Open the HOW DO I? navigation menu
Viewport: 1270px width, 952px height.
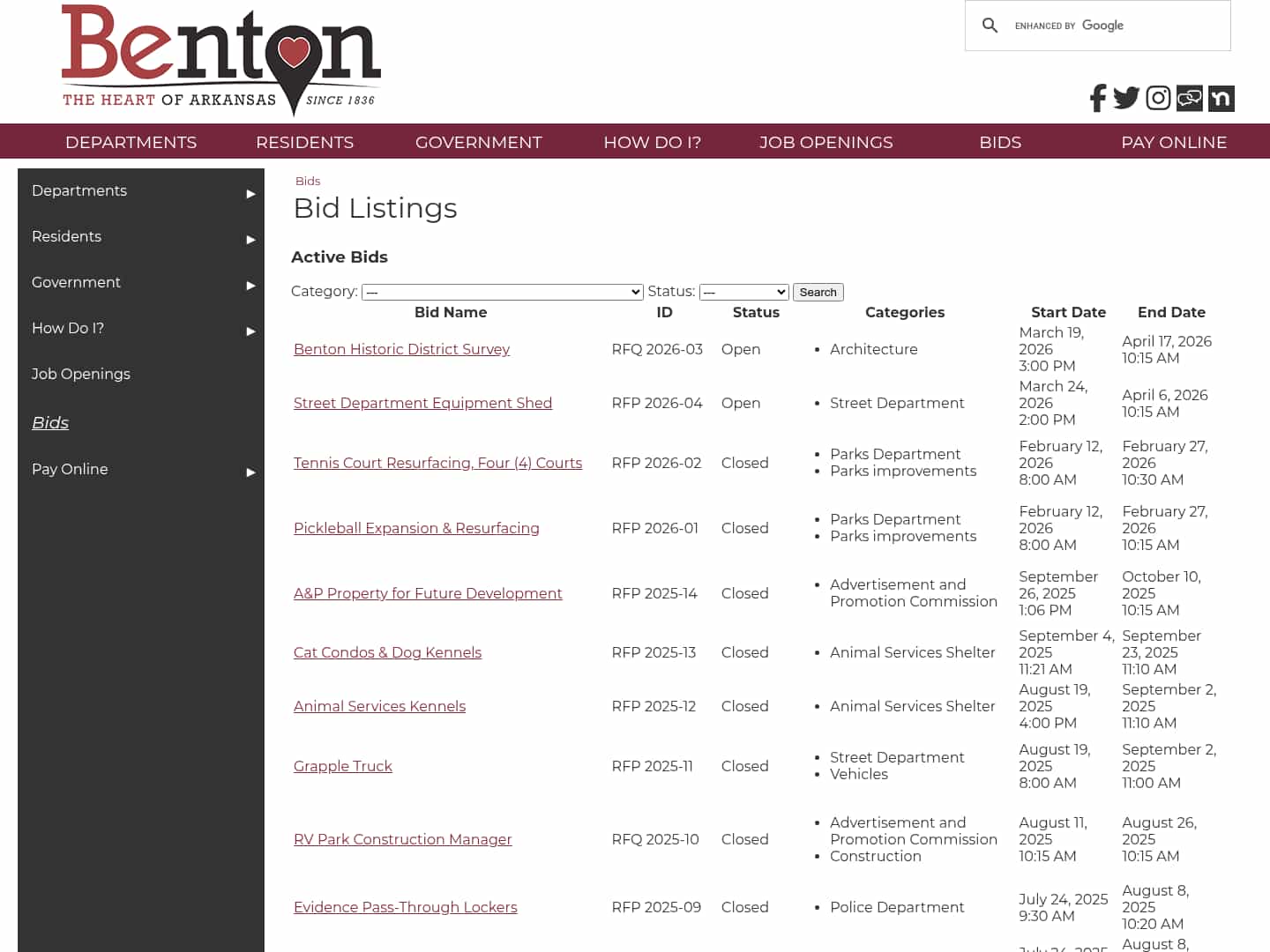coord(652,142)
